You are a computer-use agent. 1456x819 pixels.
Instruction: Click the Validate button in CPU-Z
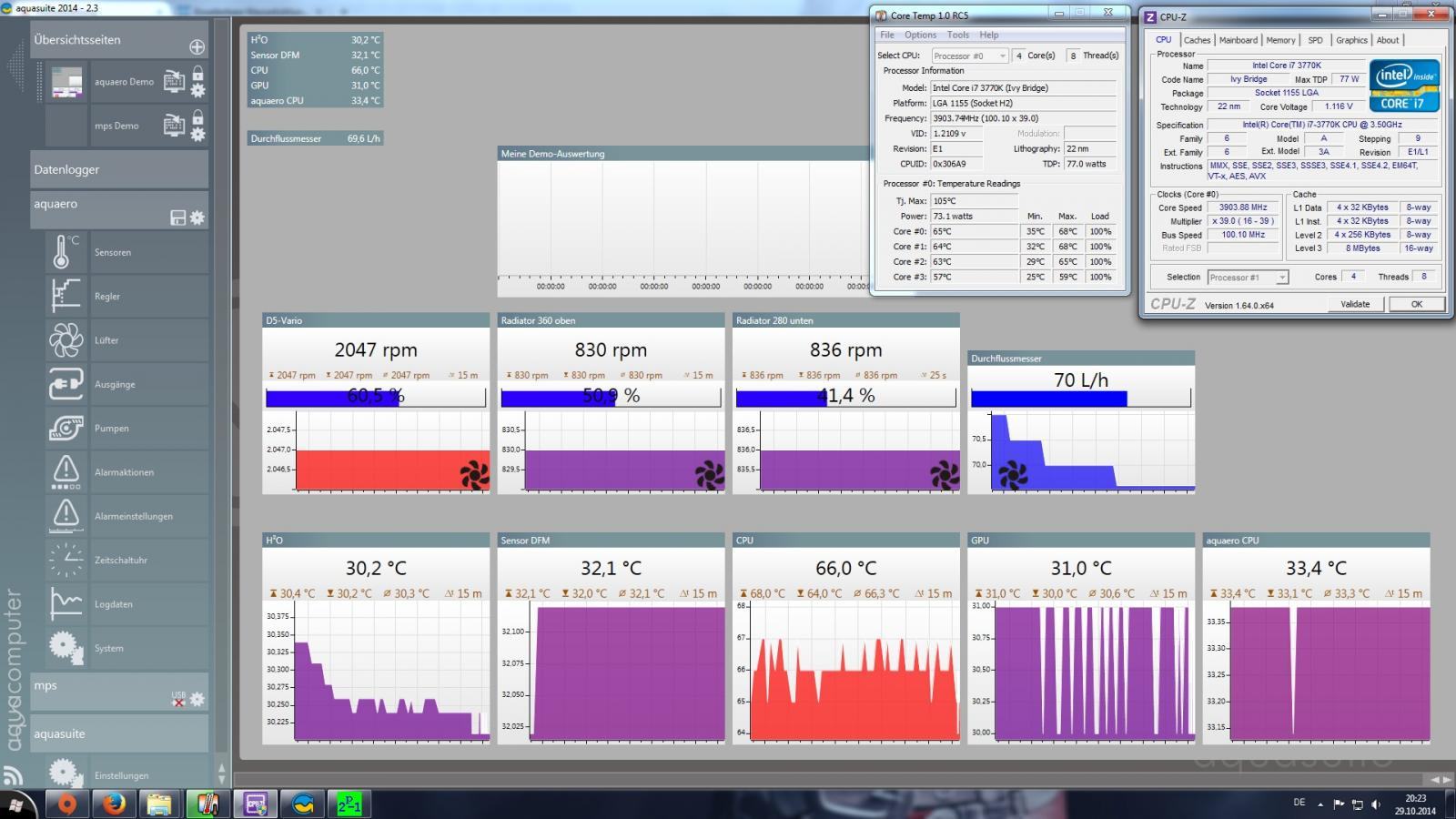1355,304
